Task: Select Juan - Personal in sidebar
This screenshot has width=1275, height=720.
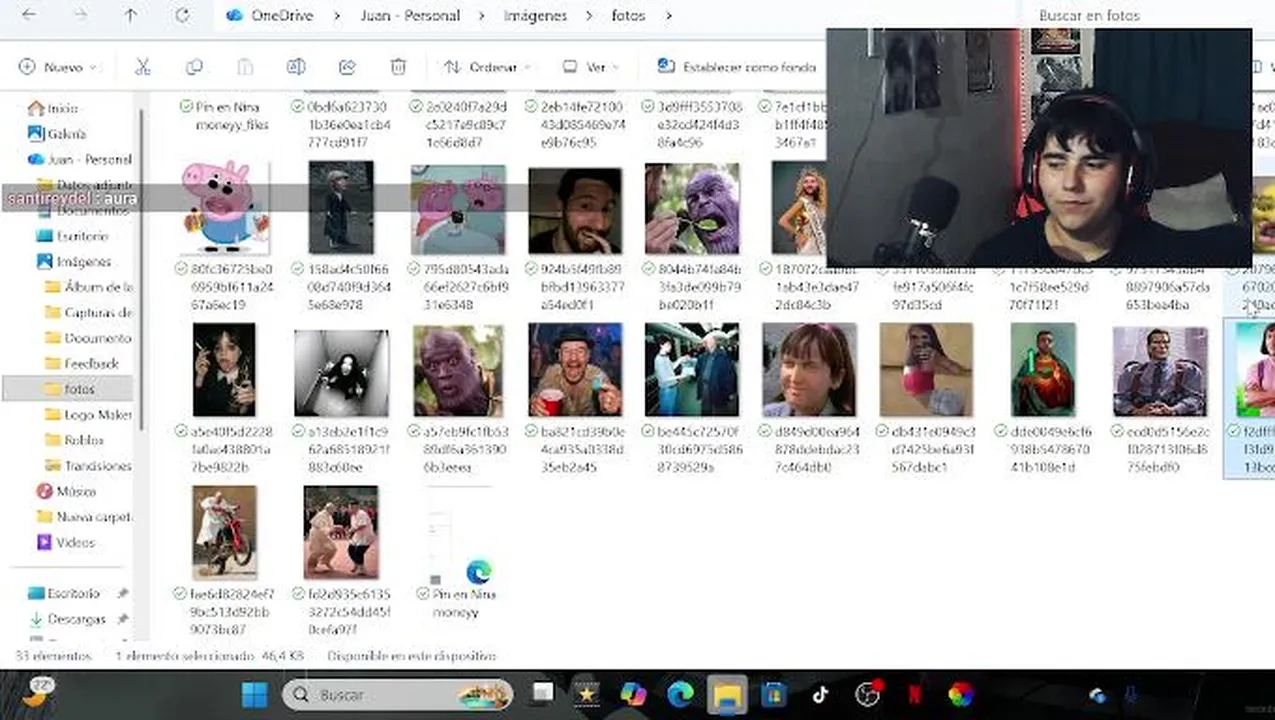Action: click(88, 159)
